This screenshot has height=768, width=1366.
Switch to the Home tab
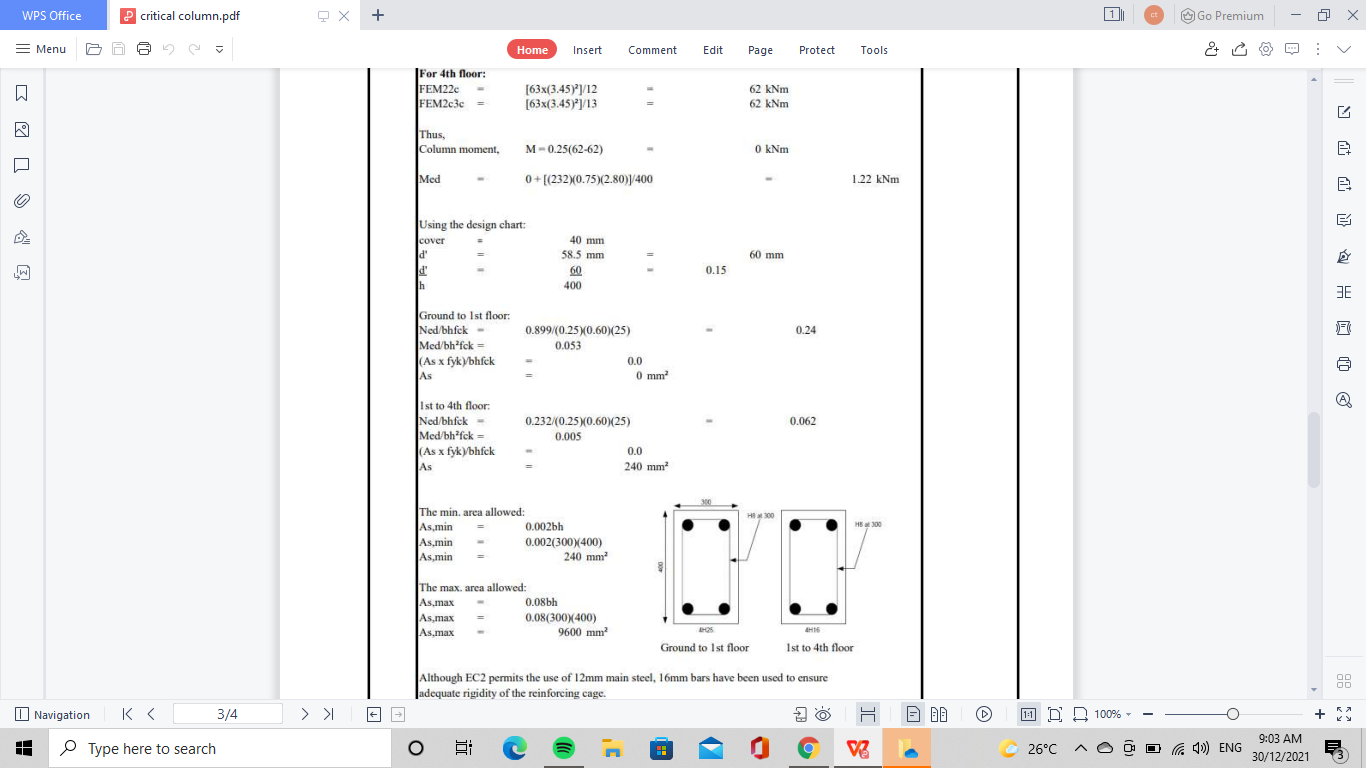(x=532, y=50)
